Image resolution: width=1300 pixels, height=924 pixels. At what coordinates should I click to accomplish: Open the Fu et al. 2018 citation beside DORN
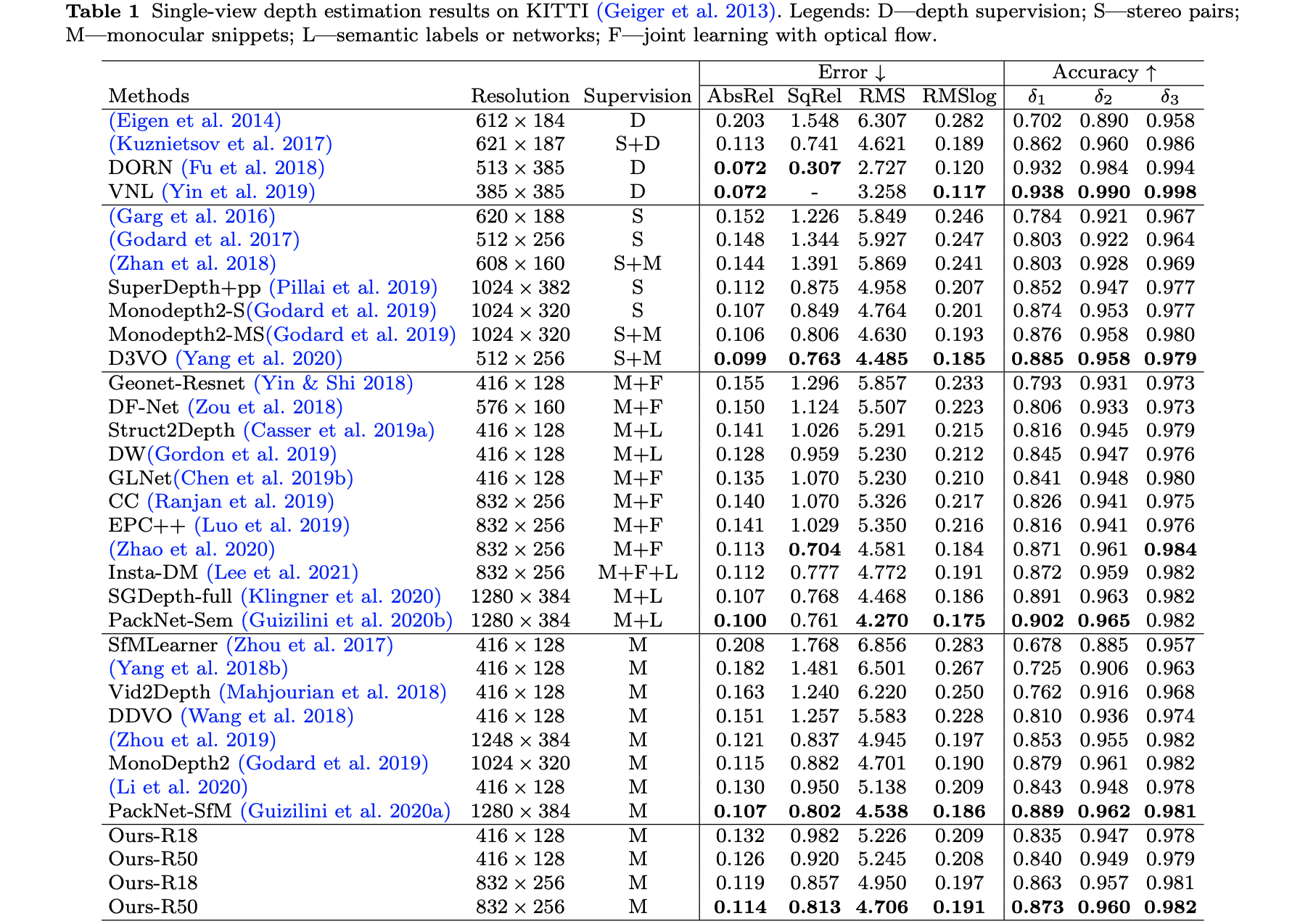tap(252, 168)
